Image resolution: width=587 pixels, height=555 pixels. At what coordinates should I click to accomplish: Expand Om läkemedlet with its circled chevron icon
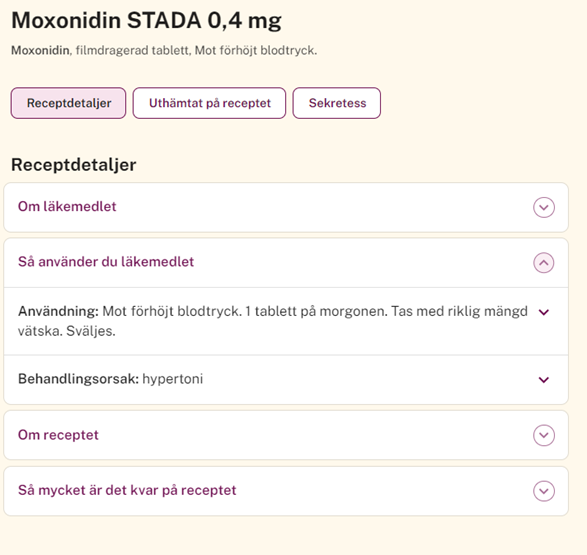click(x=544, y=207)
